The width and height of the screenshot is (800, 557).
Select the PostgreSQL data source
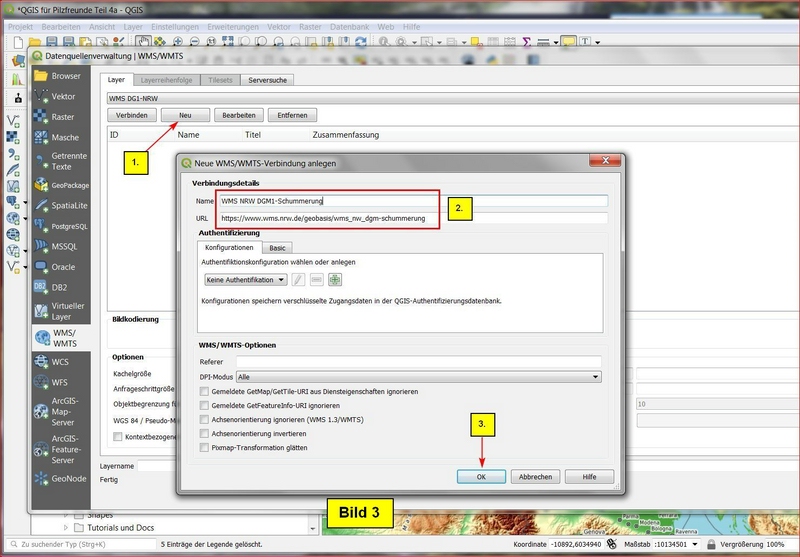coord(61,226)
